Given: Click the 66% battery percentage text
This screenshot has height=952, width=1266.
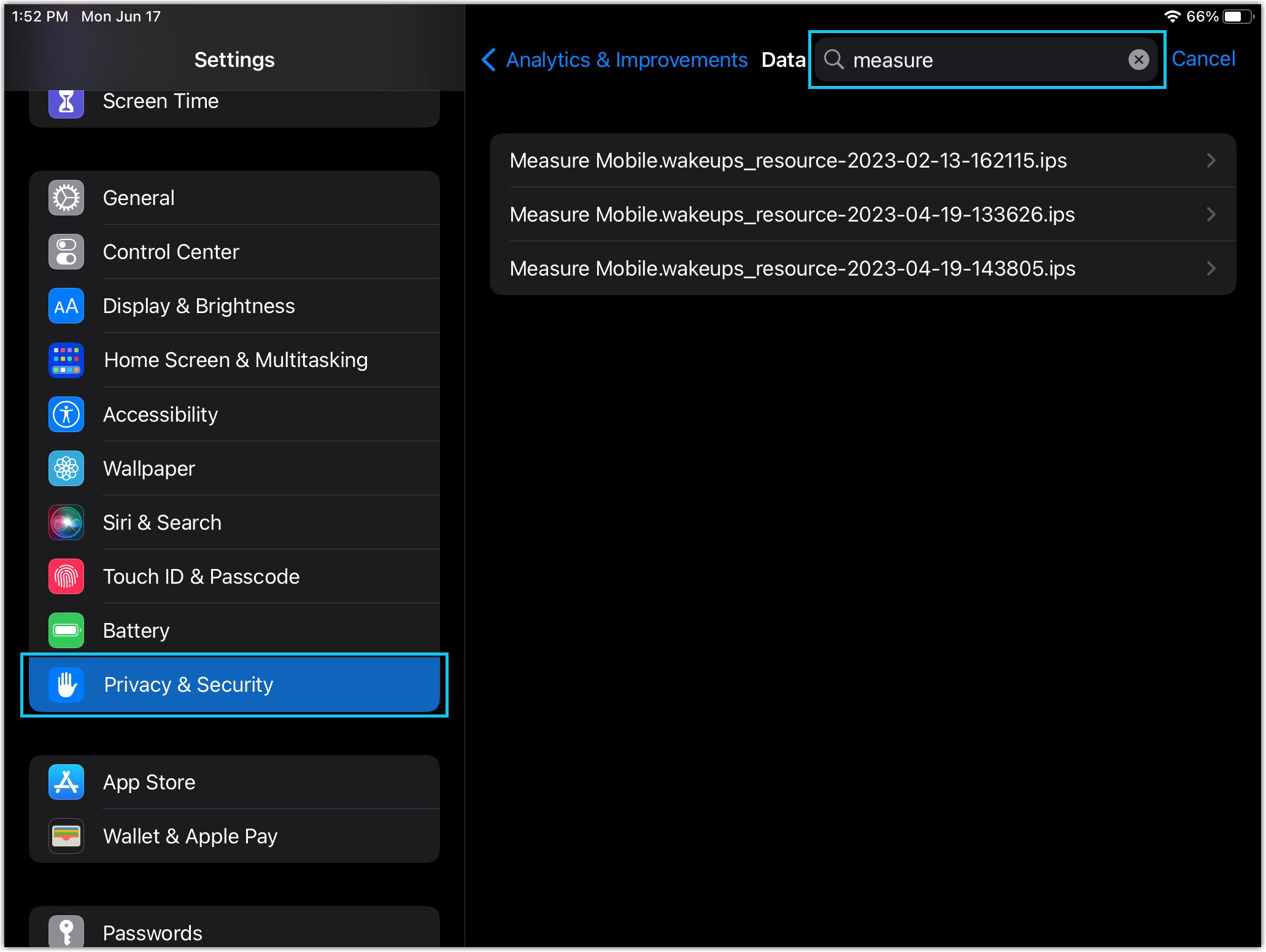Looking at the screenshot, I should (1202, 17).
